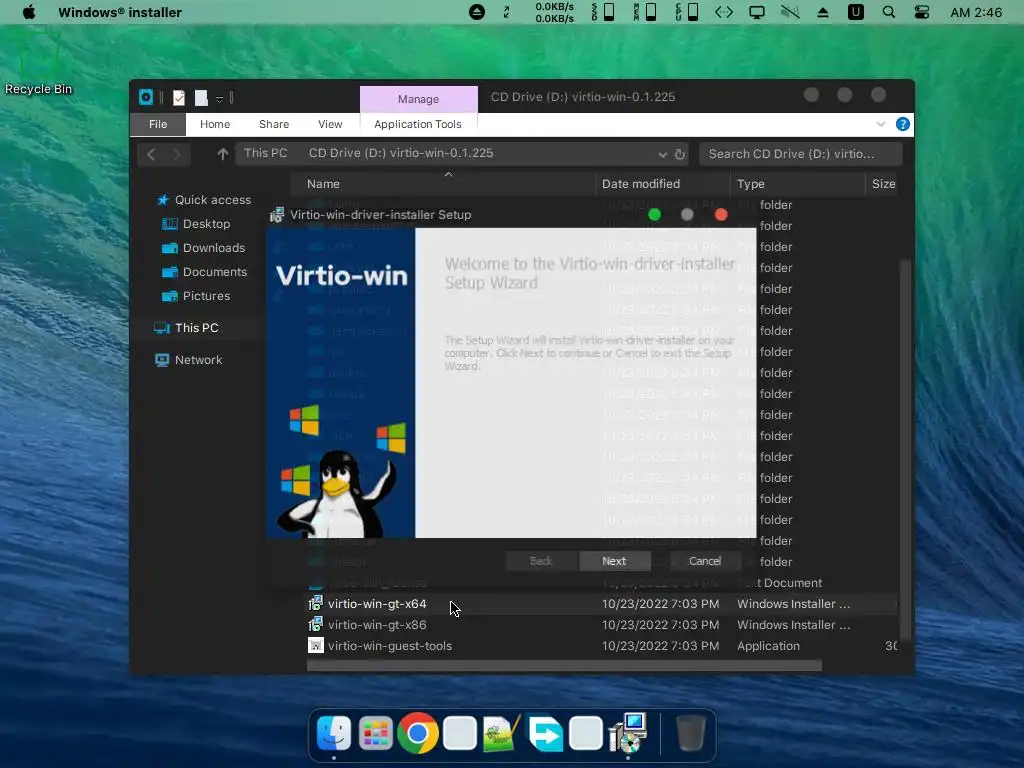This screenshot has width=1024, height=768.
Task: Open the SSD usage meter icon
Action: point(603,12)
